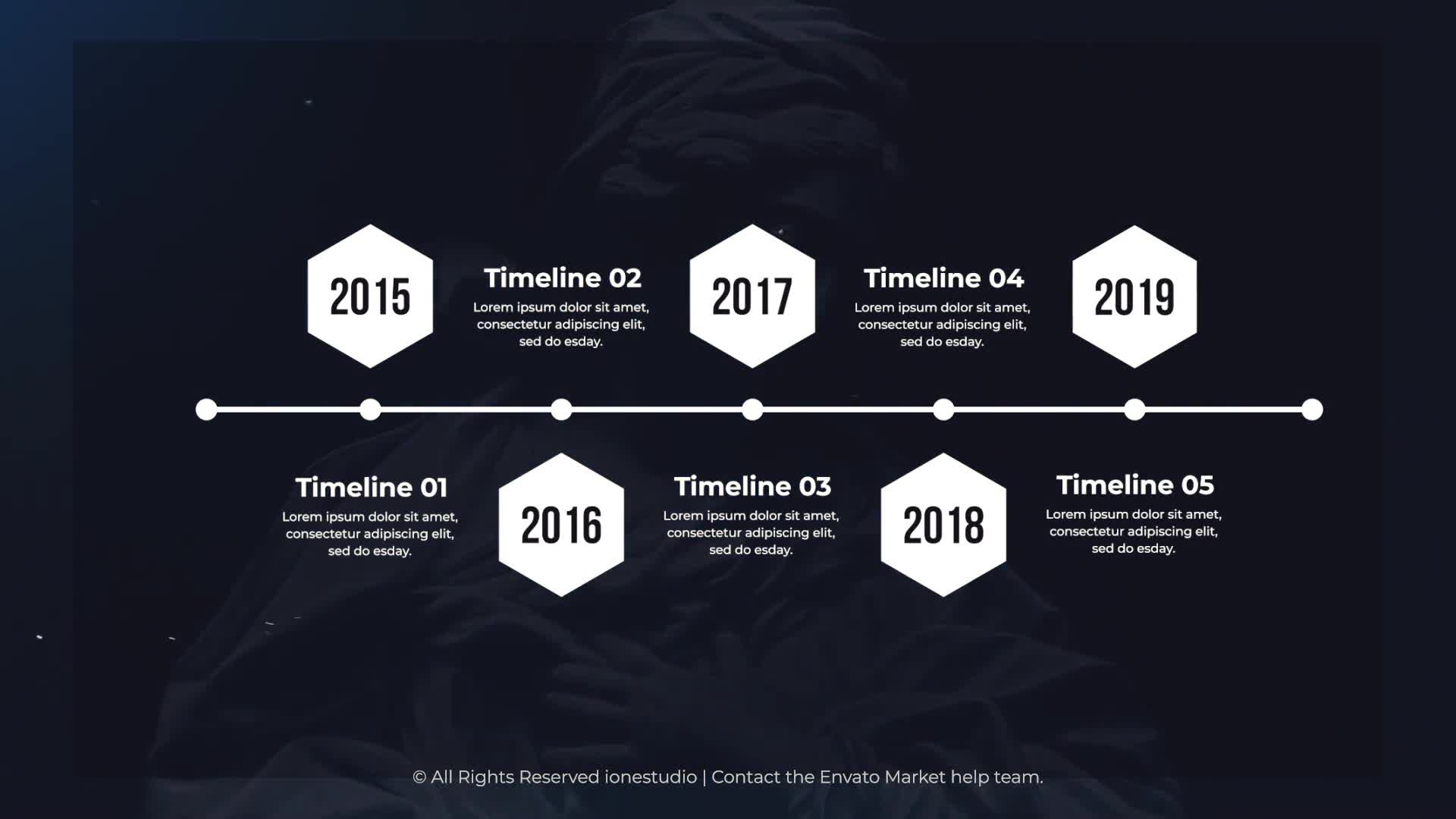
Task: Click the 2019 hexagon icon
Action: (x=1134, y=296)
